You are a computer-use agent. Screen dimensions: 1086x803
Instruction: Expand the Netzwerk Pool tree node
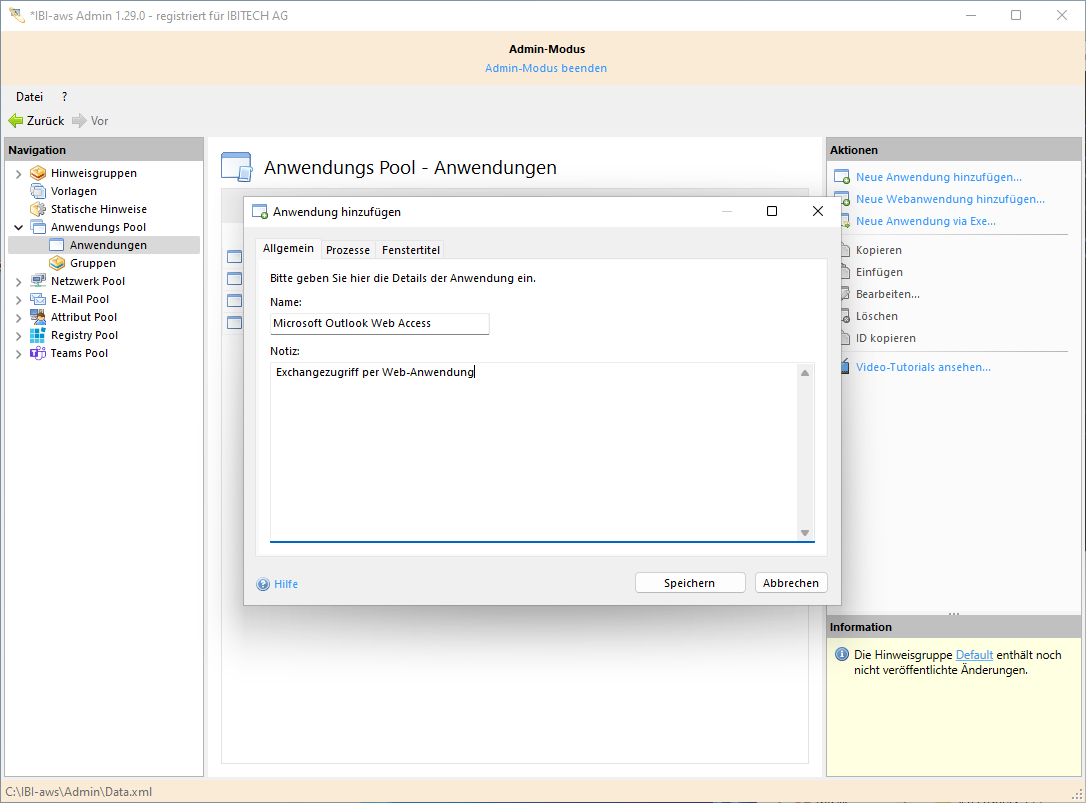pos(18,282)
